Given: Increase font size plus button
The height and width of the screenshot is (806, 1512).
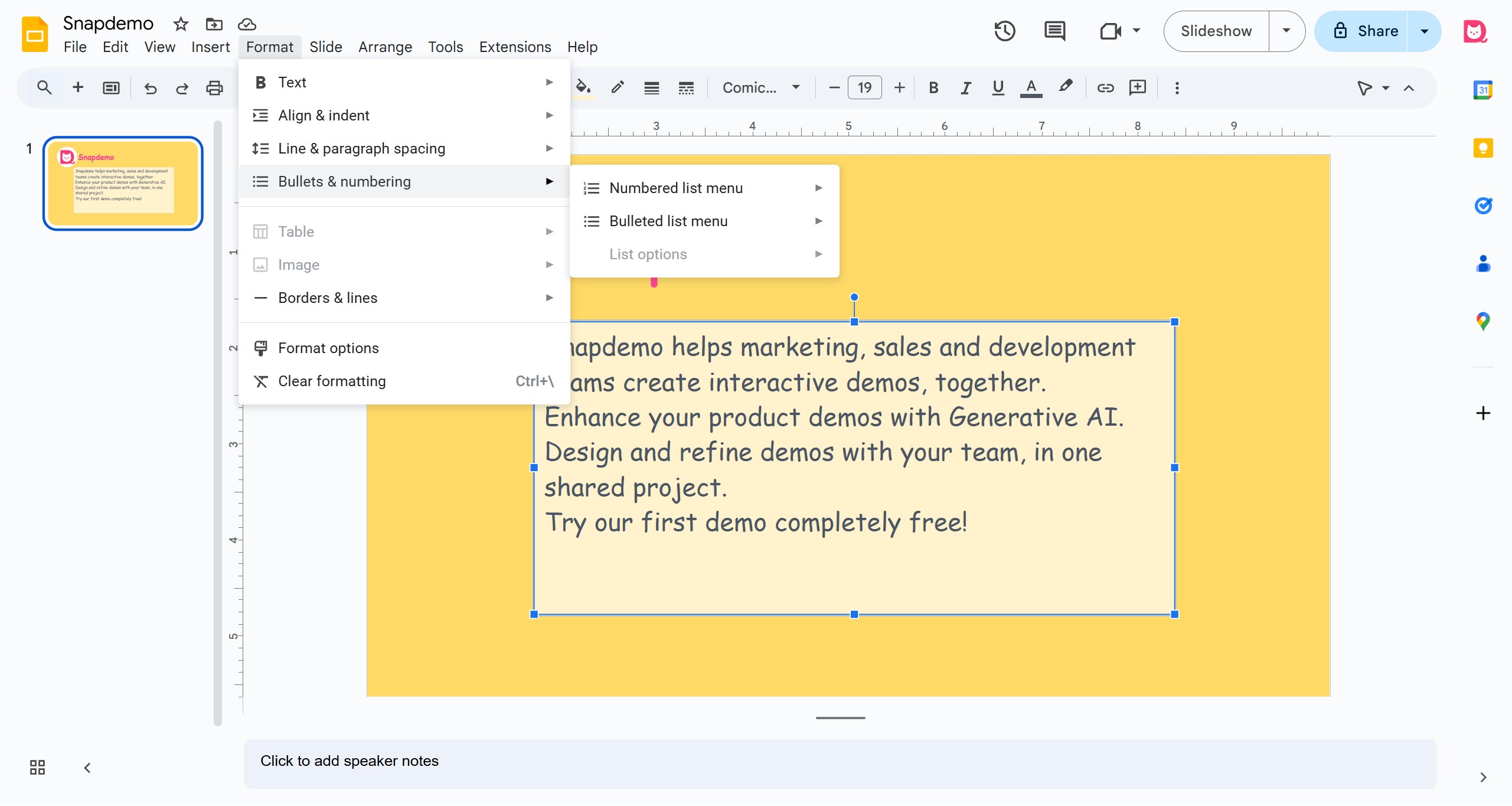Looking at the screenshot, I should 899,88.
